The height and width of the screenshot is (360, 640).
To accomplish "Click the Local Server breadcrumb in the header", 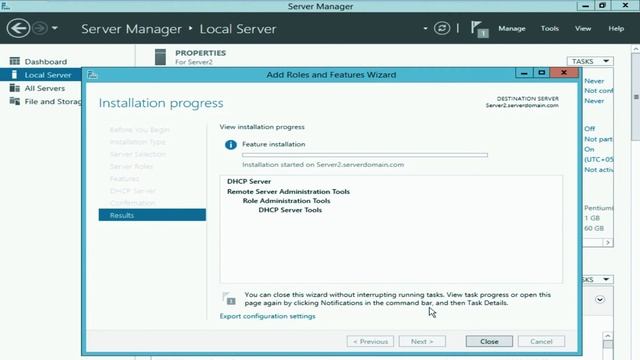I will (238, 29).
